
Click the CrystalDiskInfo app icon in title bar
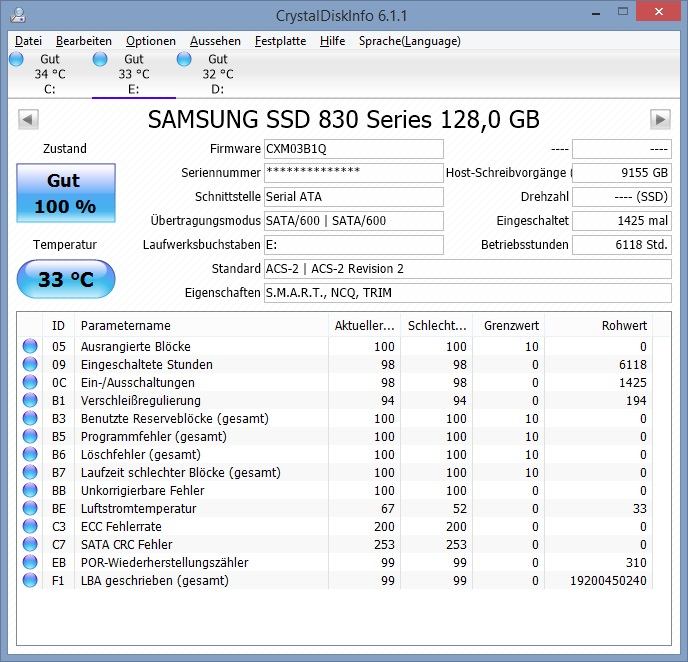pyautogui.click(x=18, y=15)
